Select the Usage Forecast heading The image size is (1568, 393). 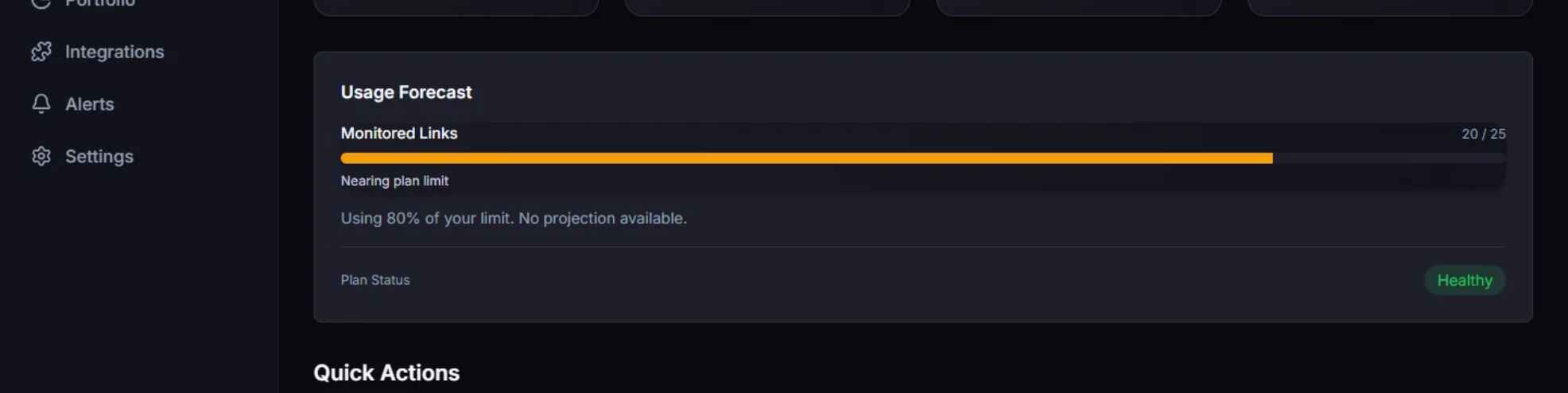[x=406, y=92]
